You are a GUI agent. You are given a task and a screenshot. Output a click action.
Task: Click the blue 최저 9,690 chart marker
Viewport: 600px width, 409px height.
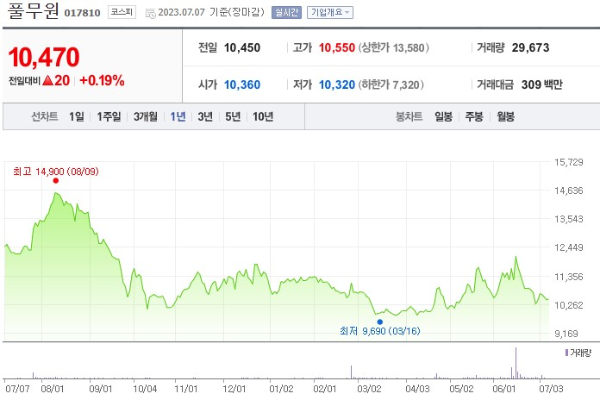380,322
